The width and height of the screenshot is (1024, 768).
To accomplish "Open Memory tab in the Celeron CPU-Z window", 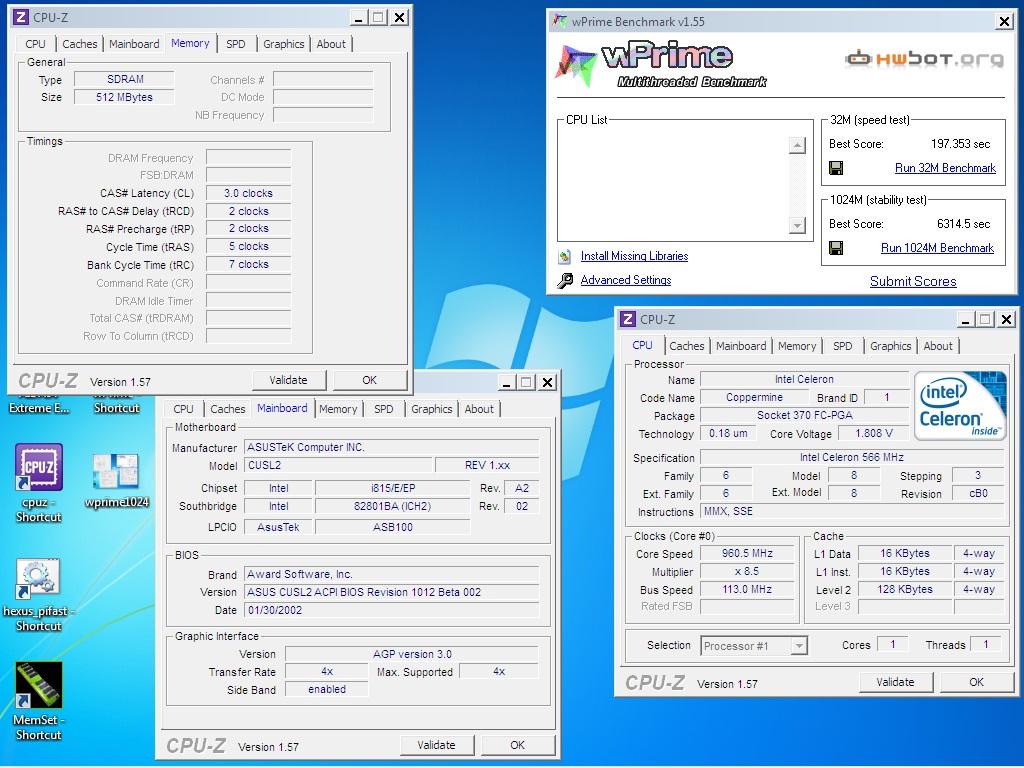I will tap(797, 346).
